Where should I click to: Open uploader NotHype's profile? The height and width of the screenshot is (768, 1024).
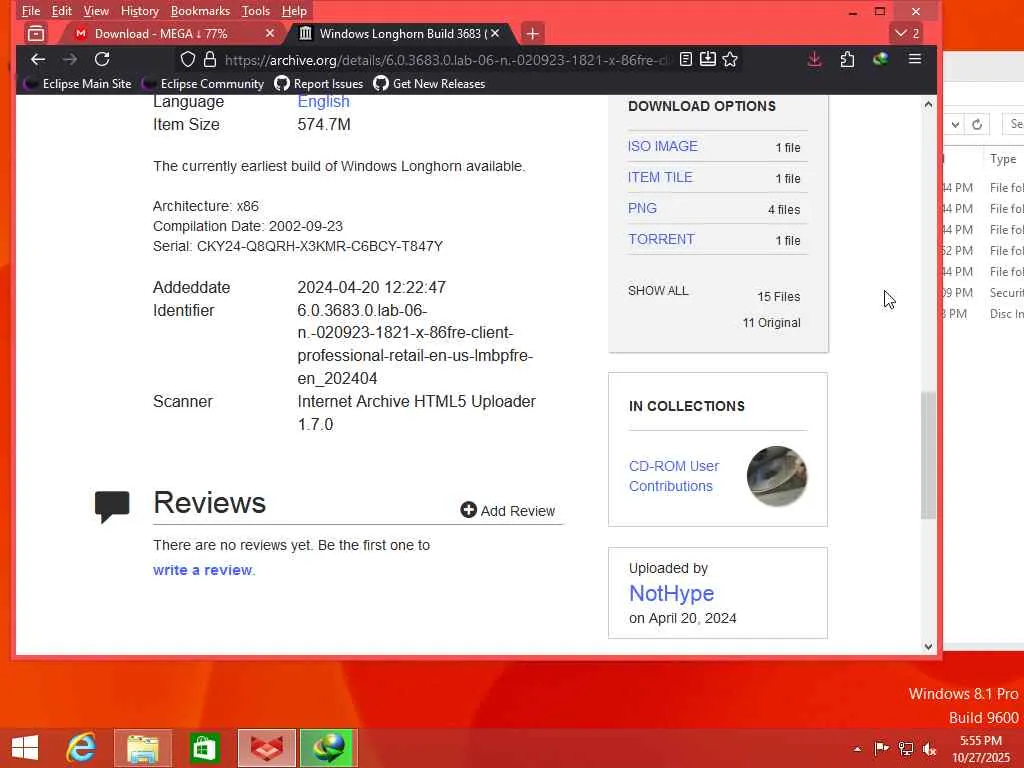pyautogui.click(x=671, y=593)
